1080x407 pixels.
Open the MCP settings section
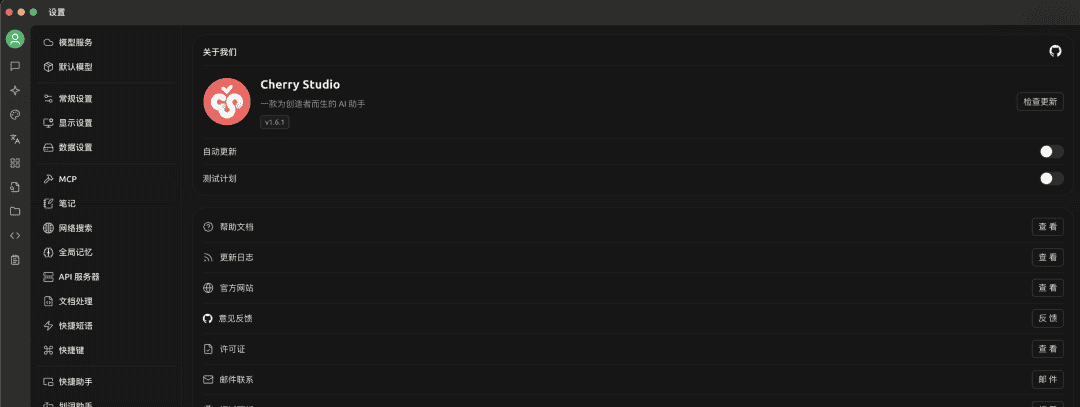[67, 179]
